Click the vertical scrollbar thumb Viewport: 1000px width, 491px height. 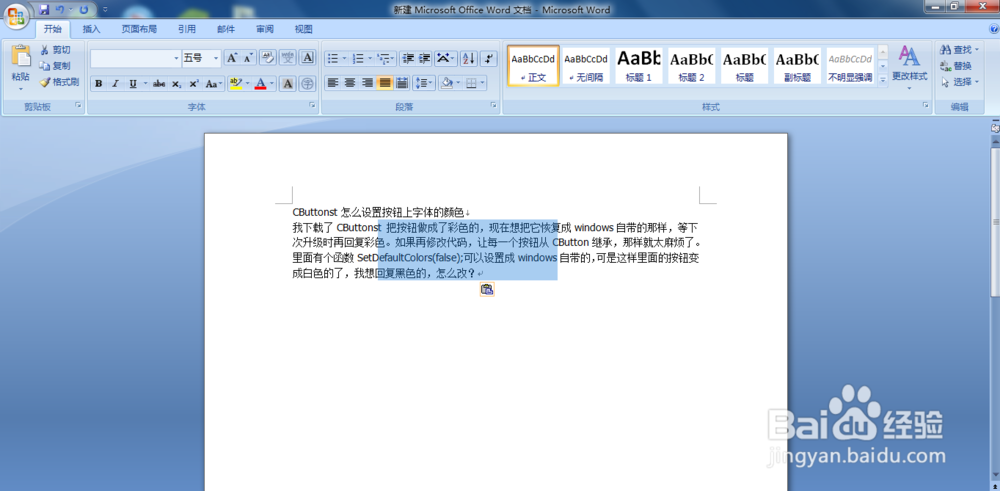pyautogui.click(x=994, y=221)
